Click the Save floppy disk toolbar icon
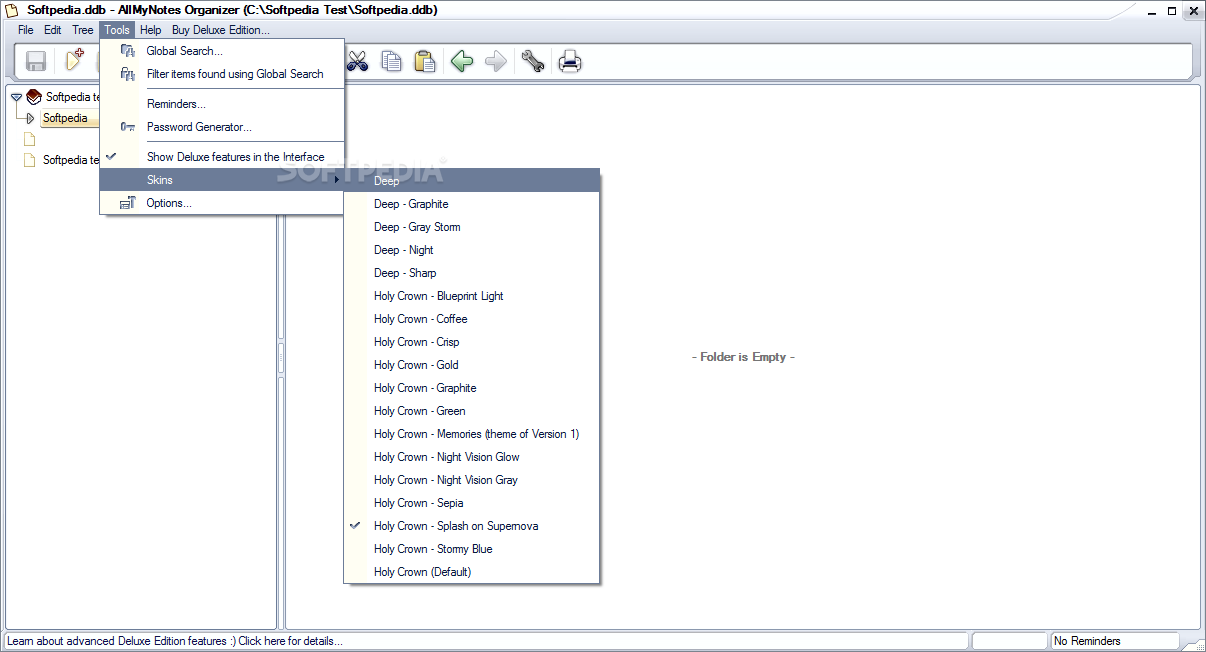This screenshot has height=652, width=1206. [36, 61]
